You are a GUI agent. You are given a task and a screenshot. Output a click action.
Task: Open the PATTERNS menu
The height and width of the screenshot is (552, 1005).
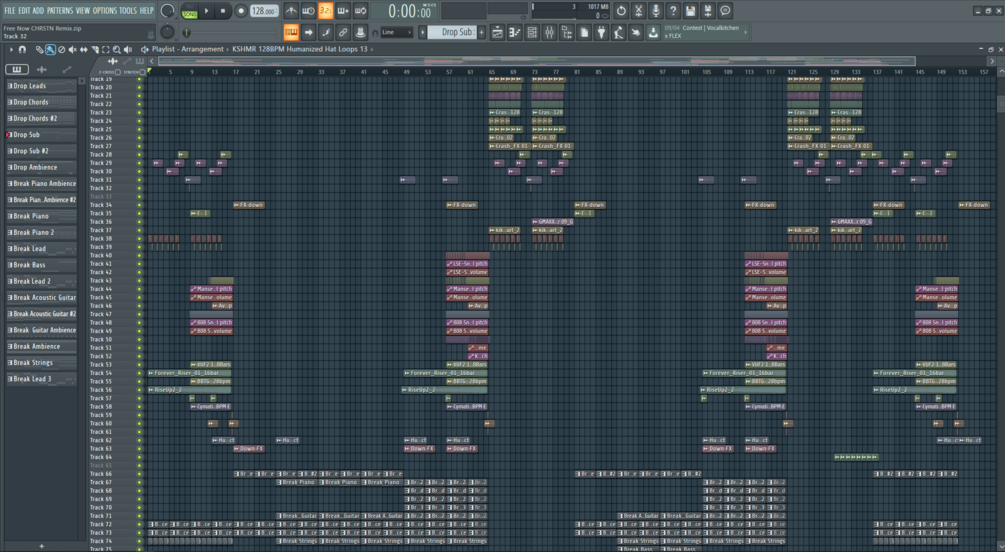[x=60, y=10]
